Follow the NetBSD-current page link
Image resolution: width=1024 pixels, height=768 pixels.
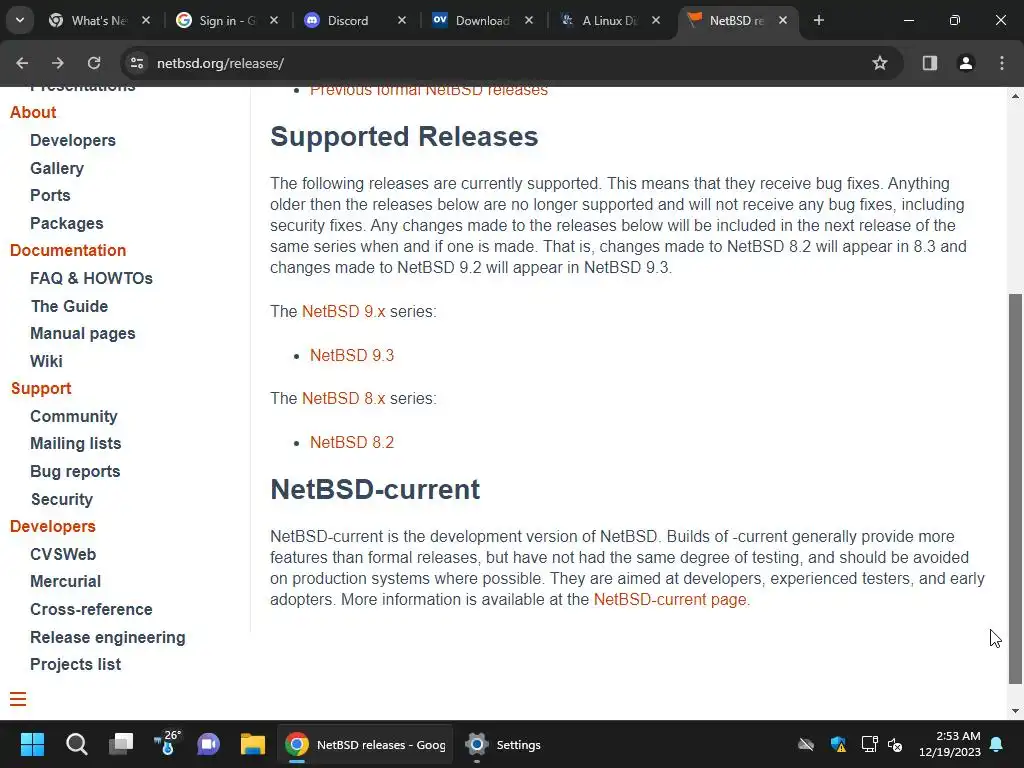[670, 600]
